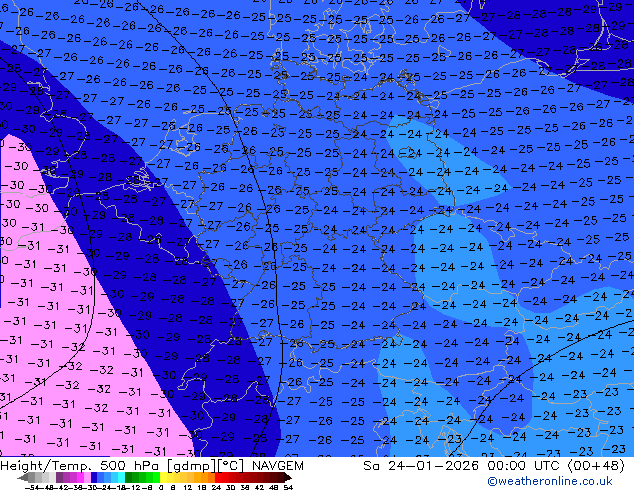Click the bright red legend swatch above 24

[x=218, y=477]
